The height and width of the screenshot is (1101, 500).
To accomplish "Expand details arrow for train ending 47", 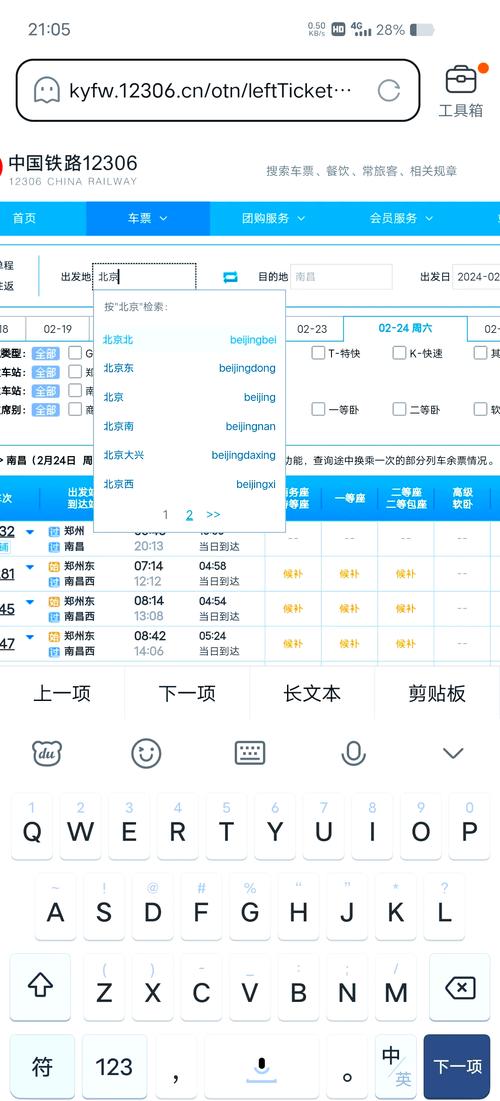I will (x=29, y=637).
